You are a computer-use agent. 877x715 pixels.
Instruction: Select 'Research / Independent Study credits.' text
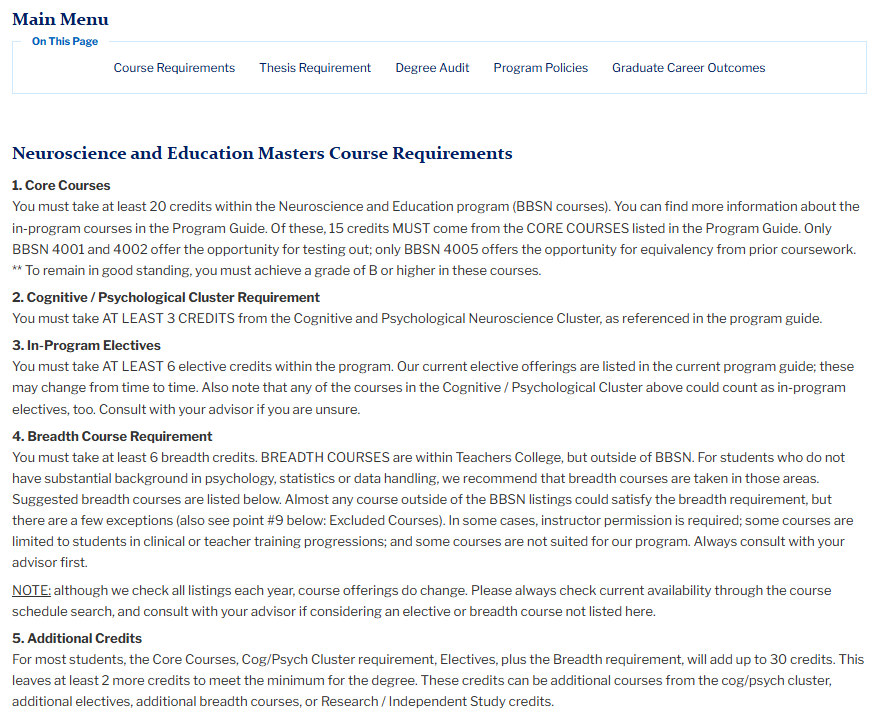(x=437, y=702)
